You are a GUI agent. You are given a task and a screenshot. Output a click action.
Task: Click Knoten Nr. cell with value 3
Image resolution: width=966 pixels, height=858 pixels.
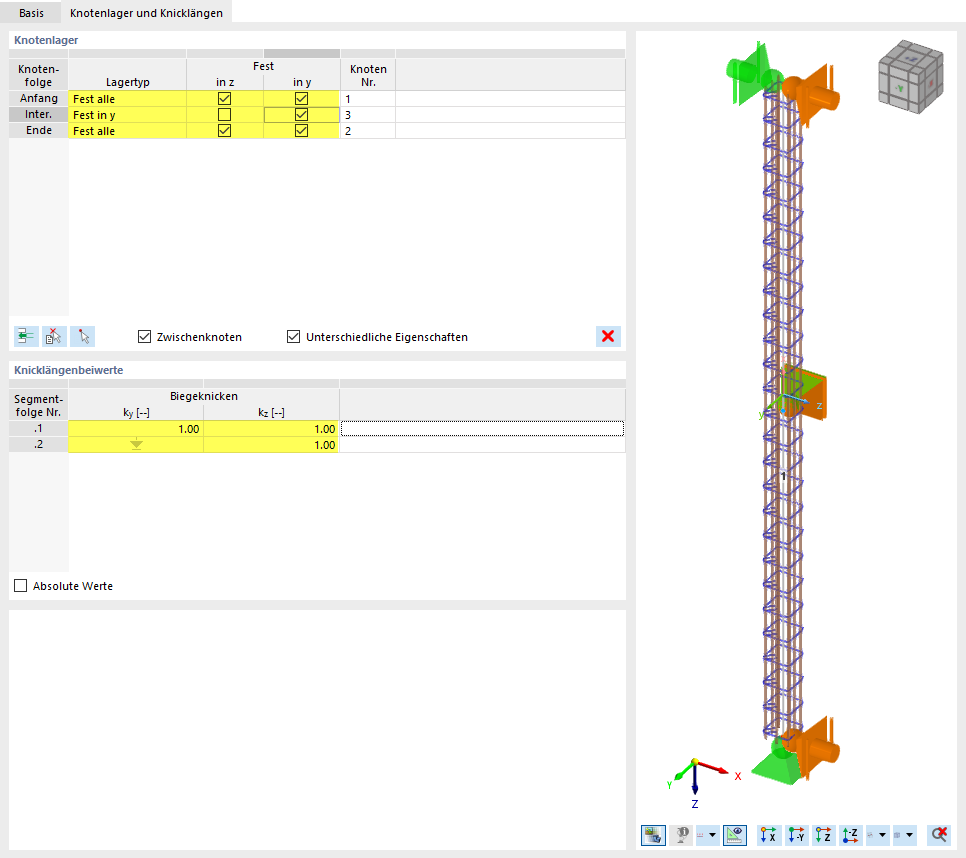tap(368, 115)
